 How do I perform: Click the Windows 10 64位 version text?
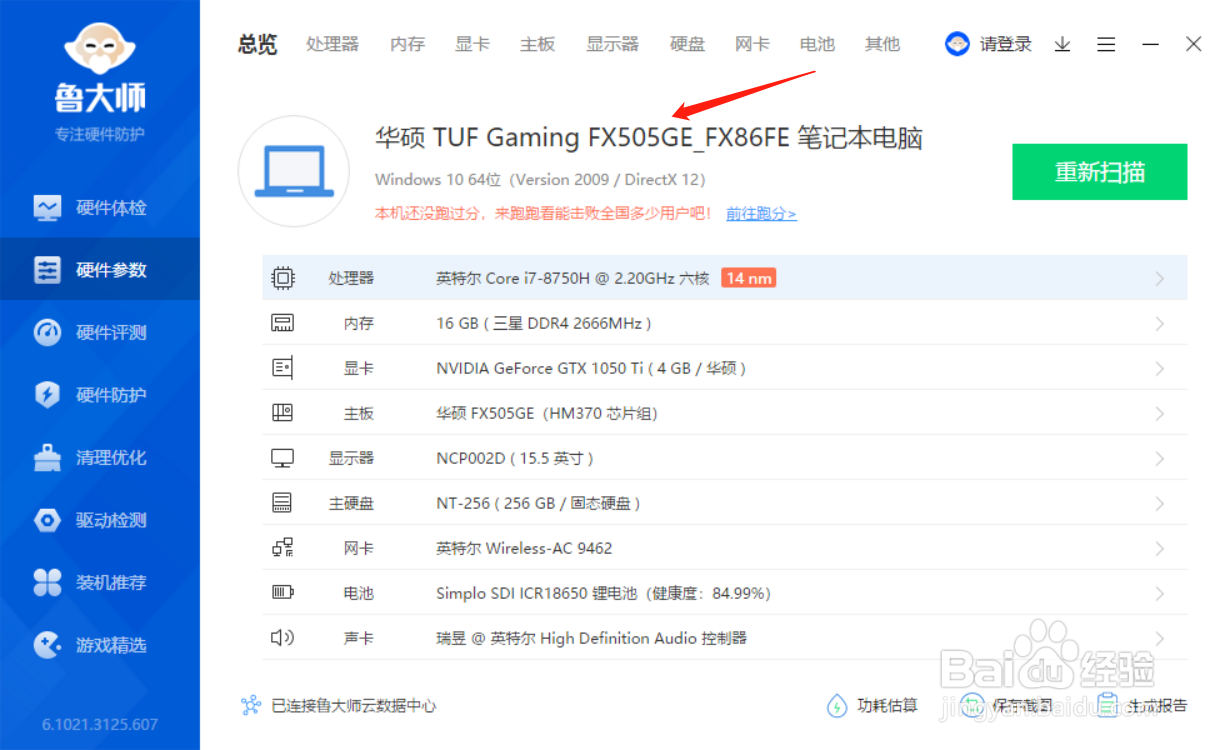[x=540, y=180]
